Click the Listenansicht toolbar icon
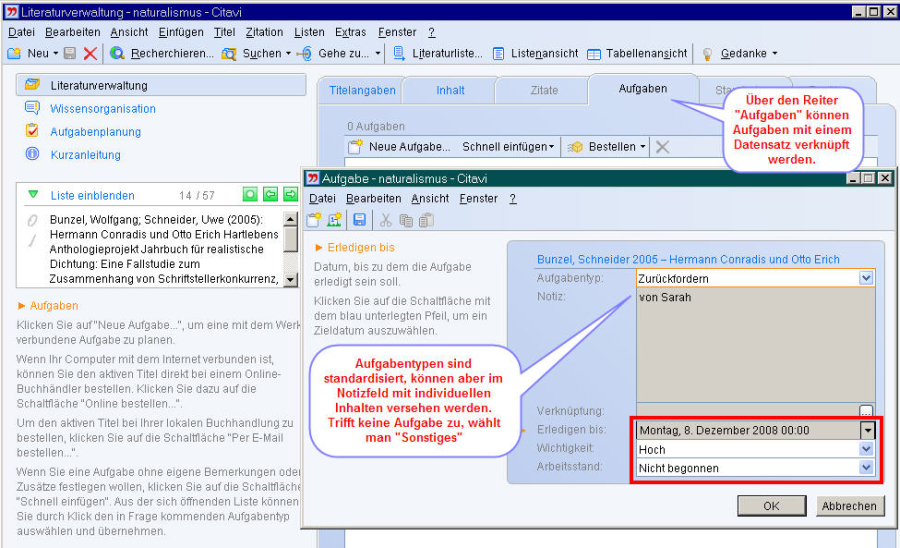The height and width of the screenshot is (548, 900). coord(499,53)
